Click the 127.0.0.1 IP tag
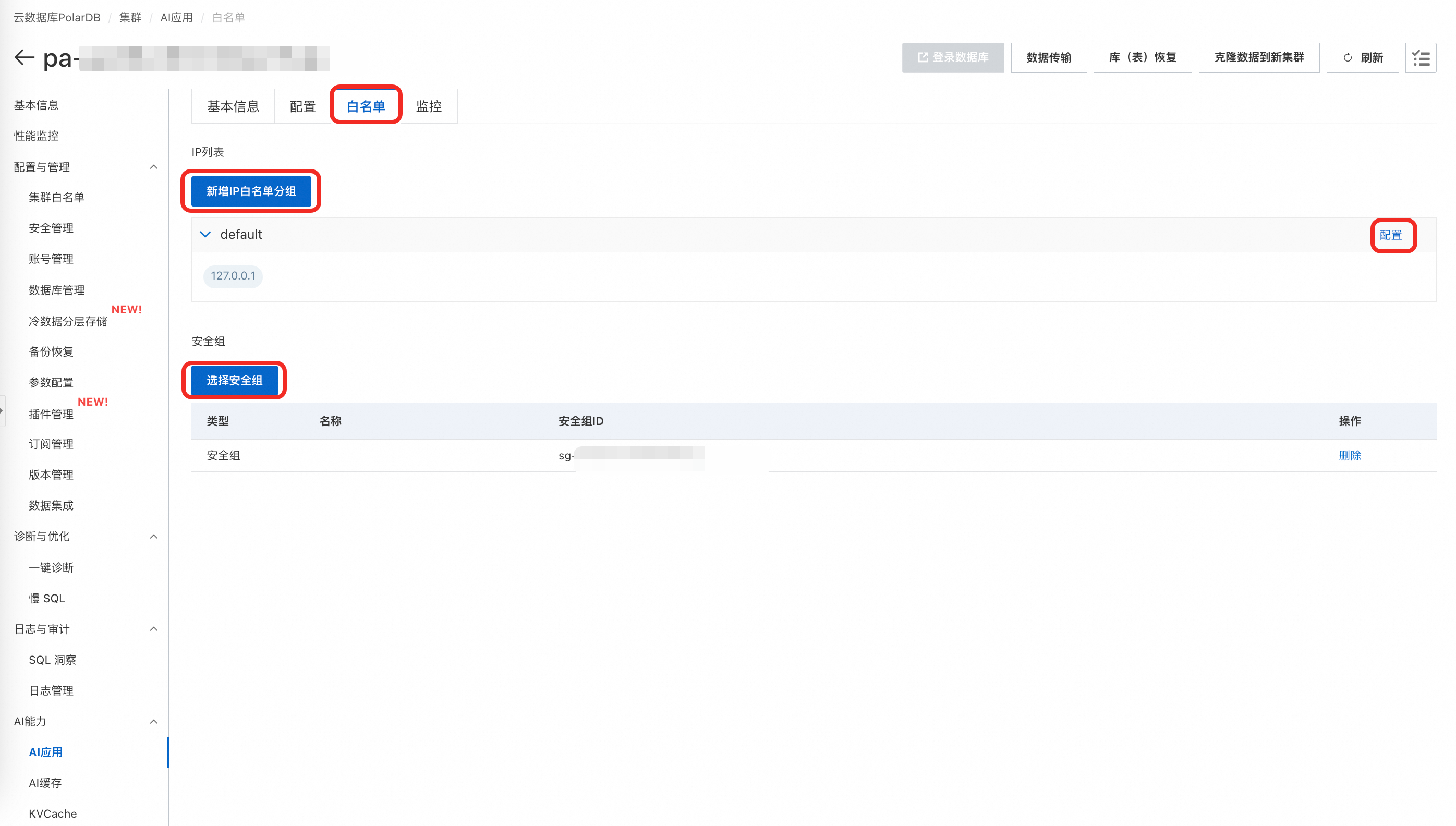The image size is (1456, 826). (233, 276)
